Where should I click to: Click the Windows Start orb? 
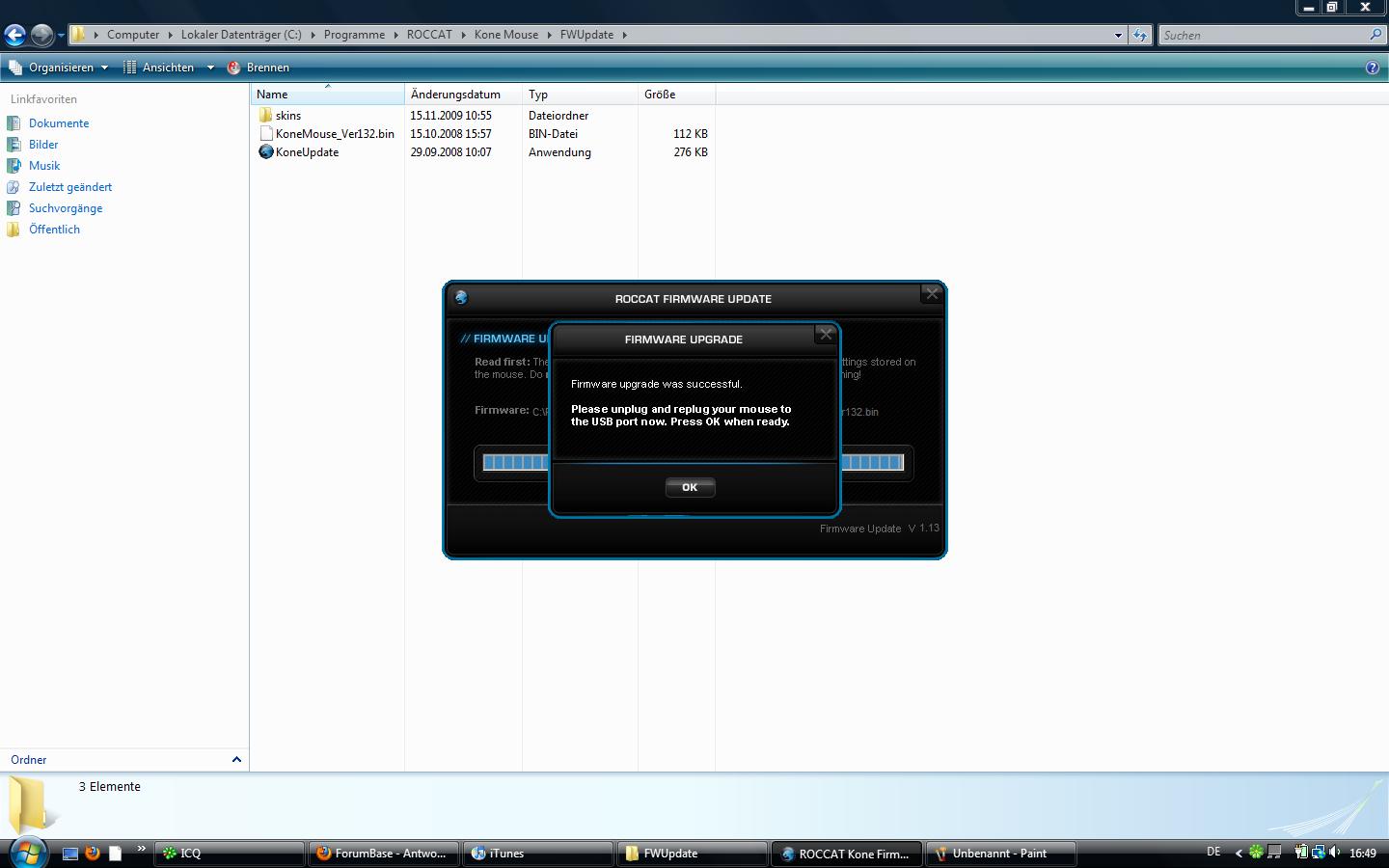click(28, 853)
